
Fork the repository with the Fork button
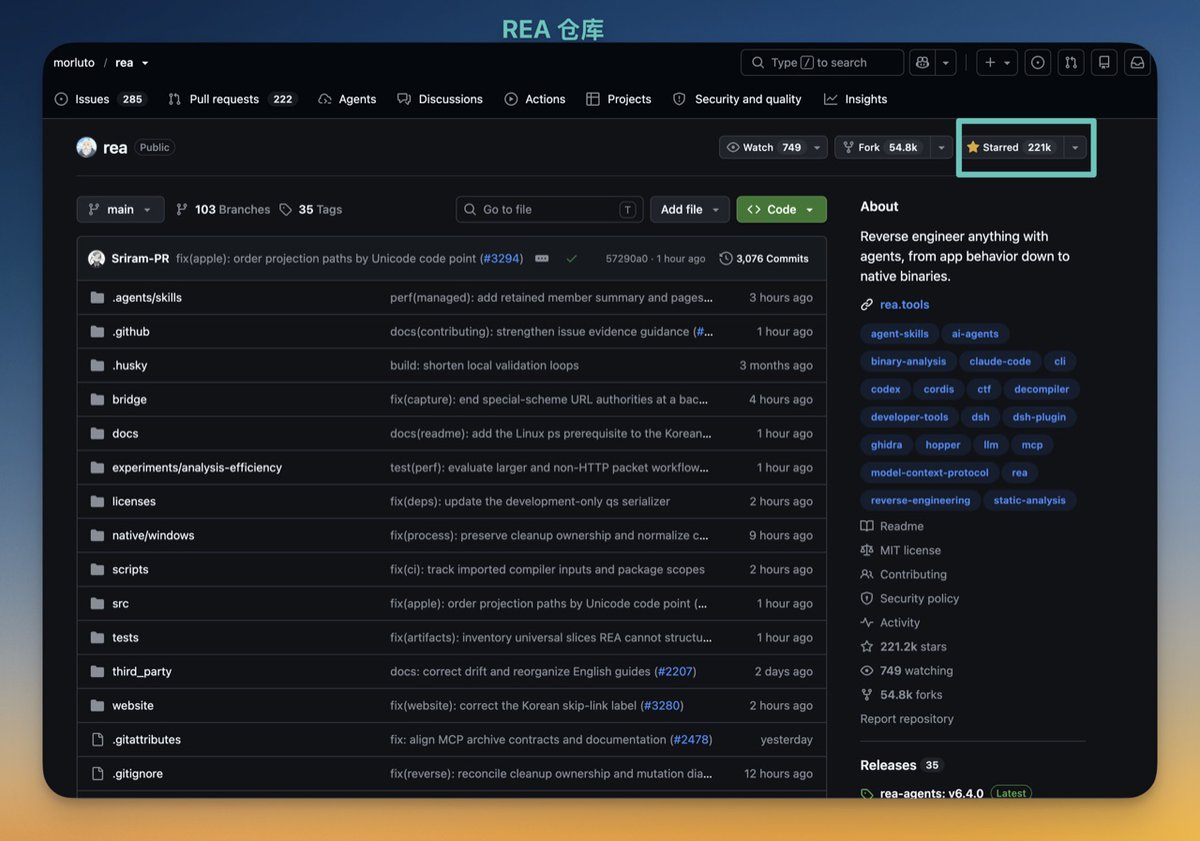pos(881,147)
